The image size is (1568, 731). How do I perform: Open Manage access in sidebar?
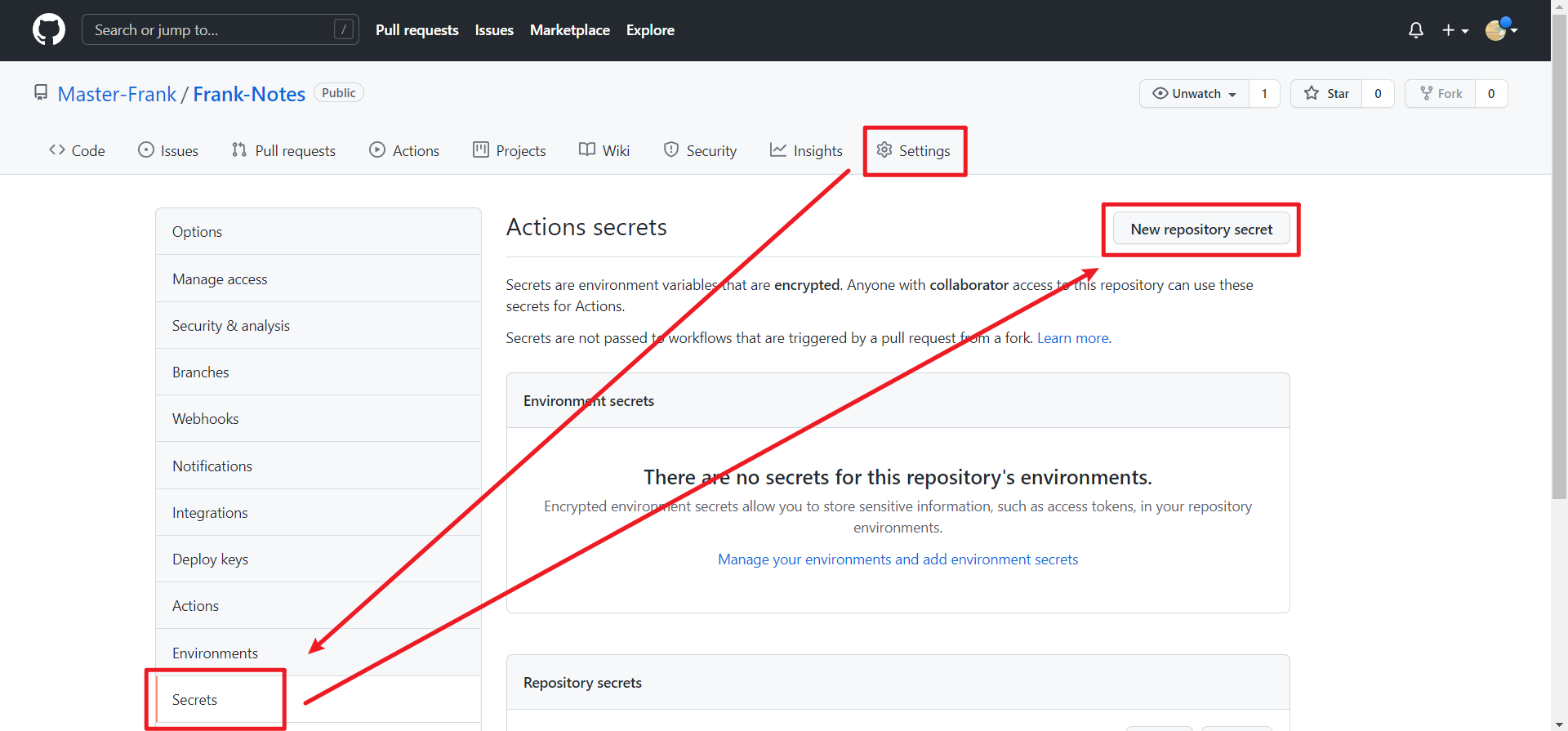pyautogui.click(x=318, y=279)
